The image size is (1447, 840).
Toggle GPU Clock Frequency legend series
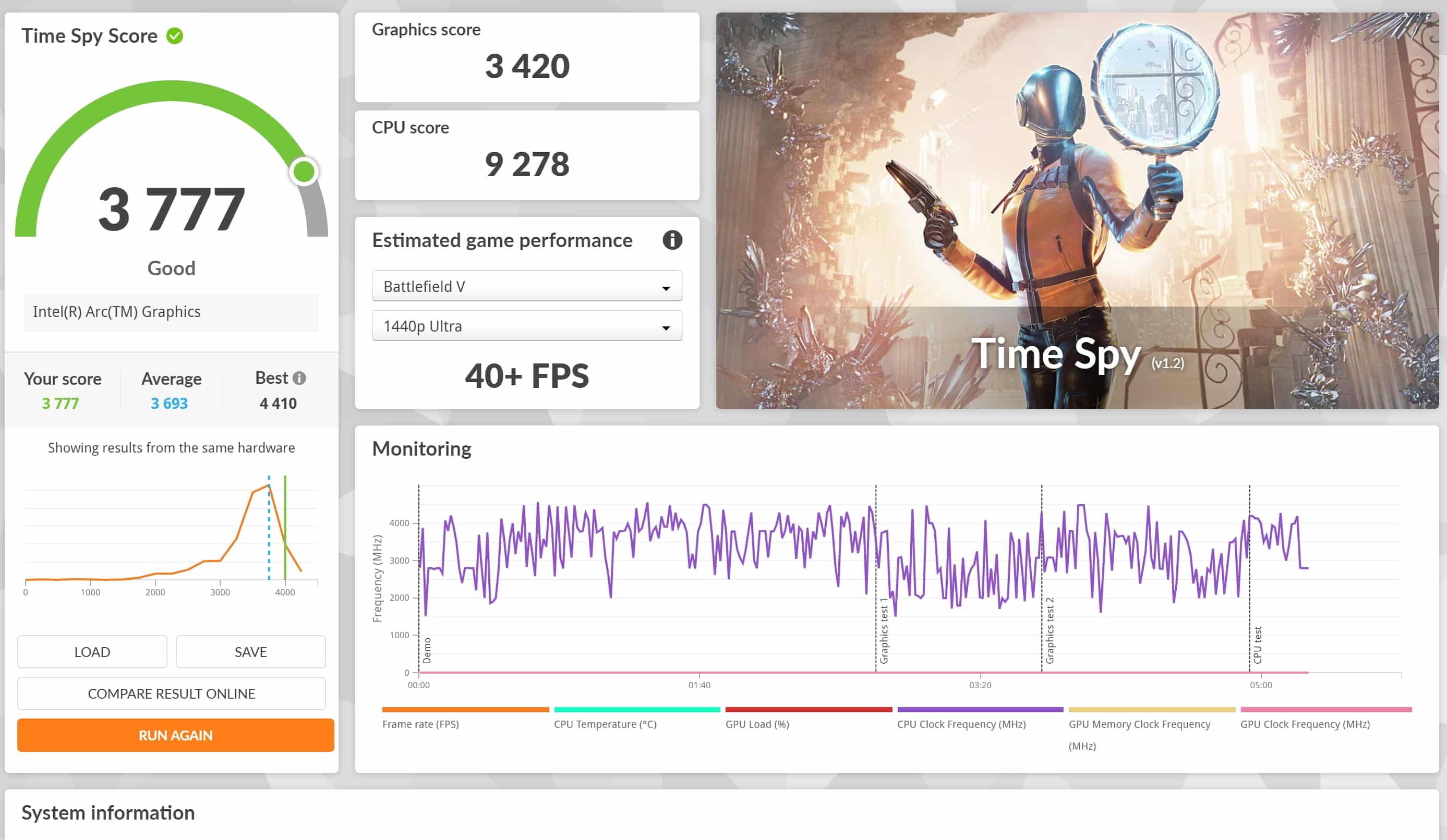coord(1305,724)
